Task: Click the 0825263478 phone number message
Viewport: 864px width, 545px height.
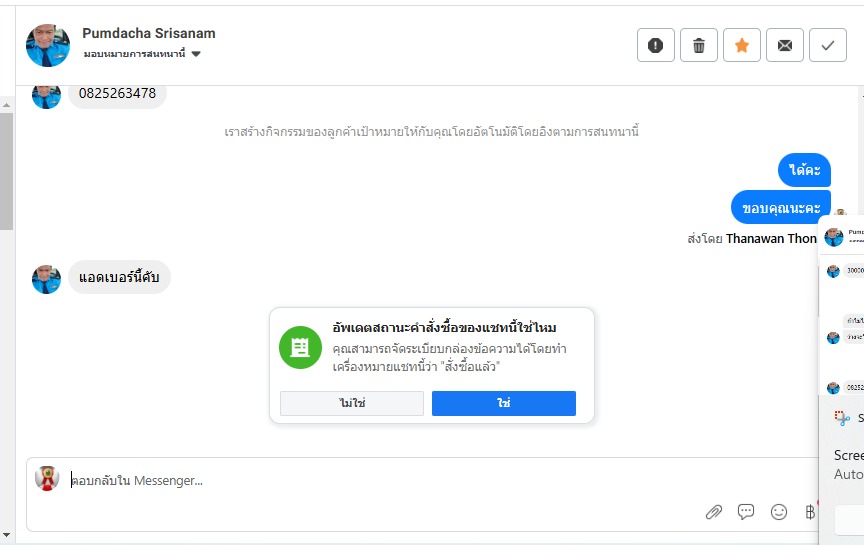Action: 118,94
